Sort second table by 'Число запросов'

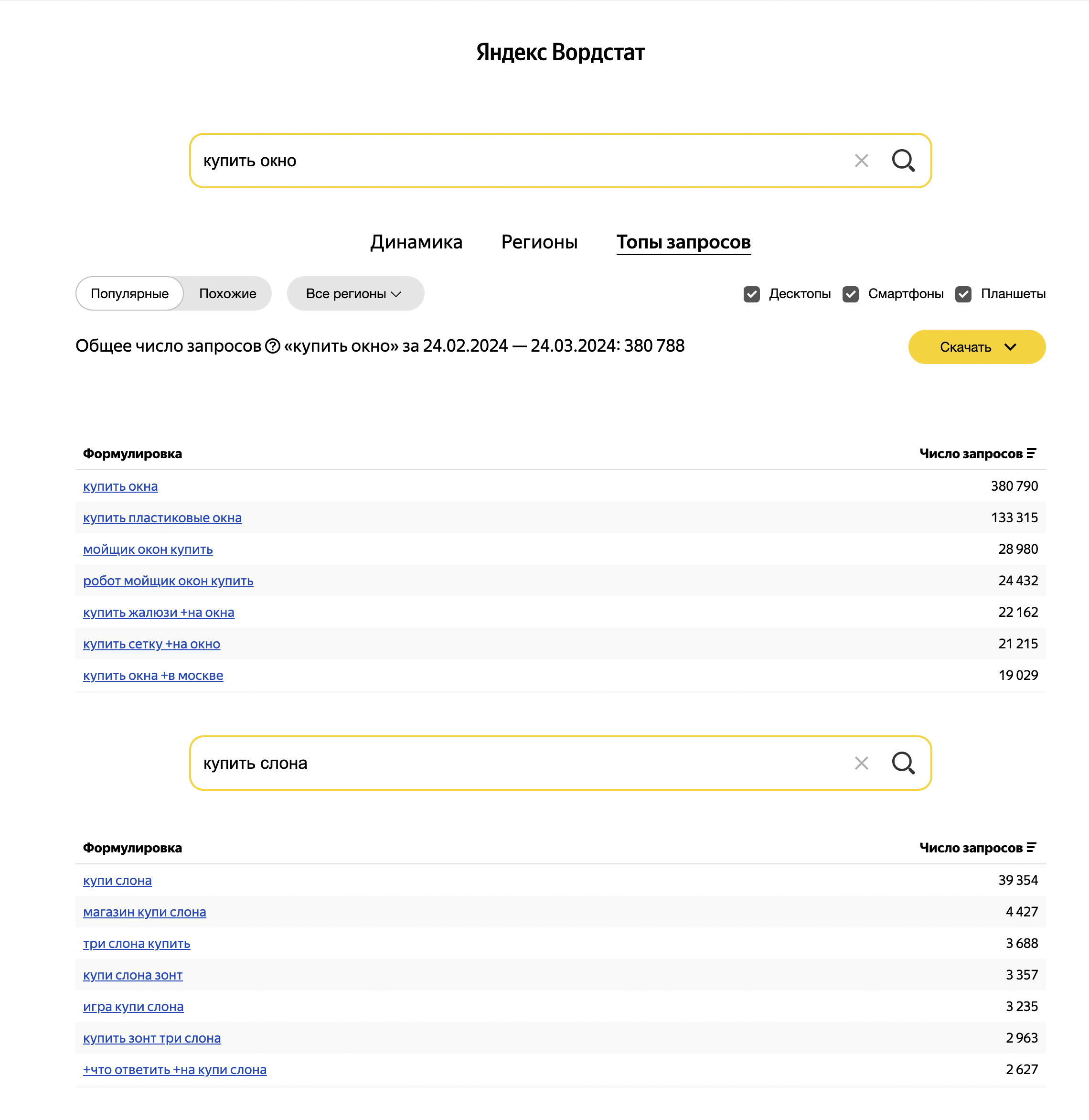click(x=977, y=848)
